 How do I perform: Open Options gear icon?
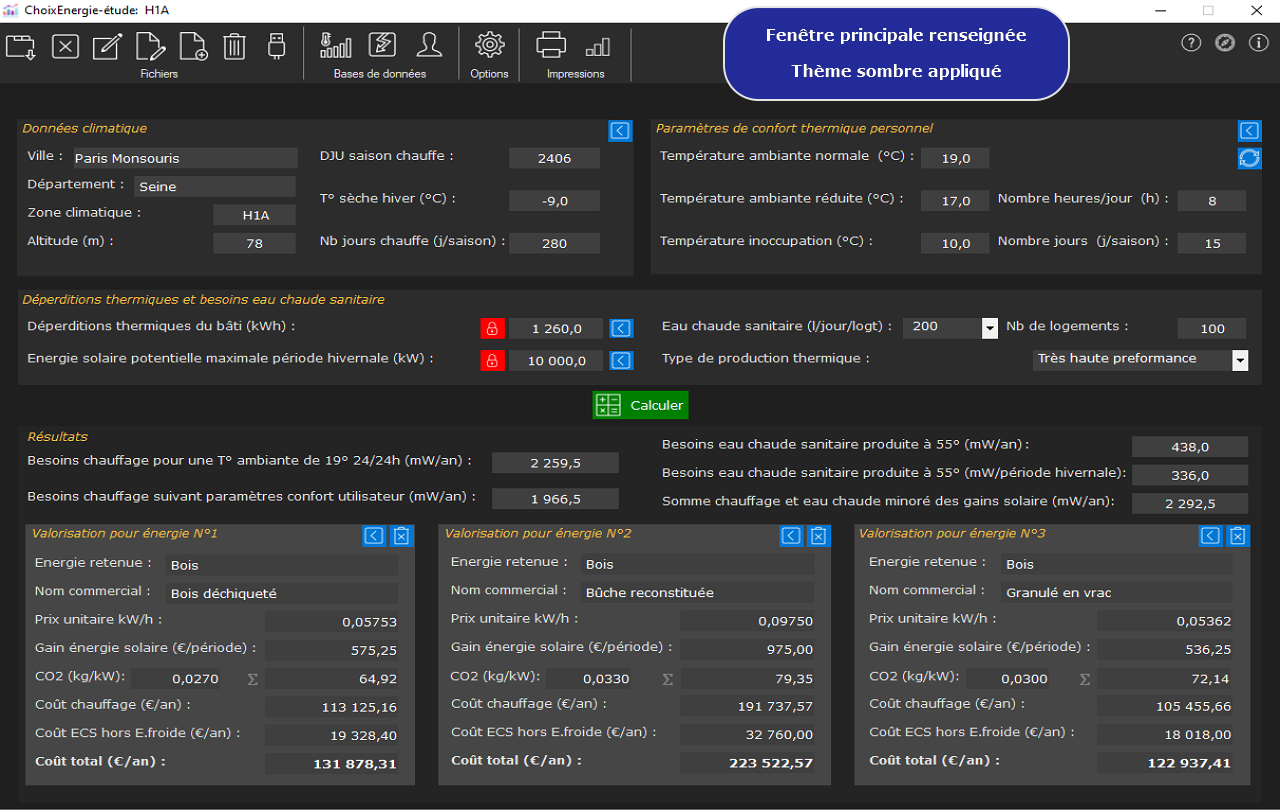pyautogui.click(x=489, y=45)
